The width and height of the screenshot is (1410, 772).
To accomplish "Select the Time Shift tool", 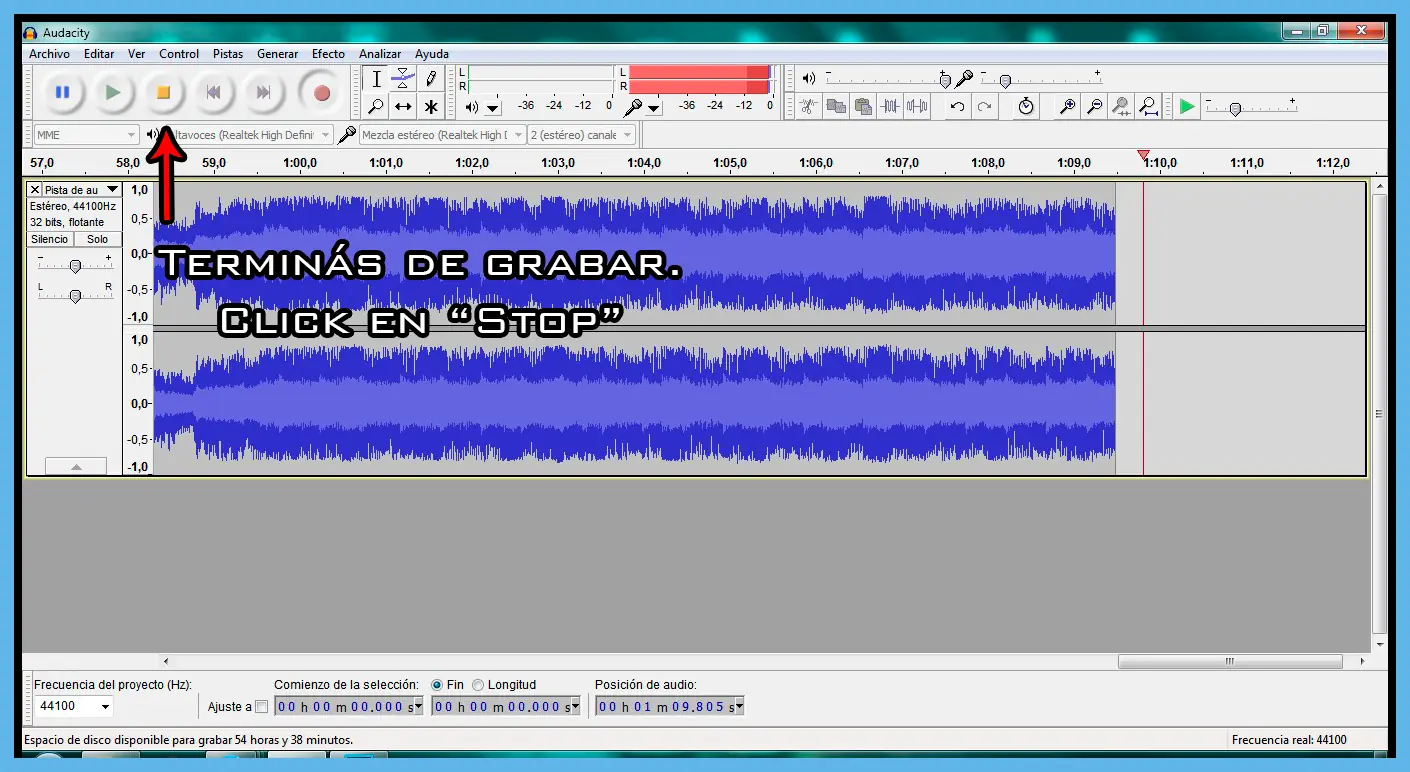I will pyautogui.click(x=403, y=106).
